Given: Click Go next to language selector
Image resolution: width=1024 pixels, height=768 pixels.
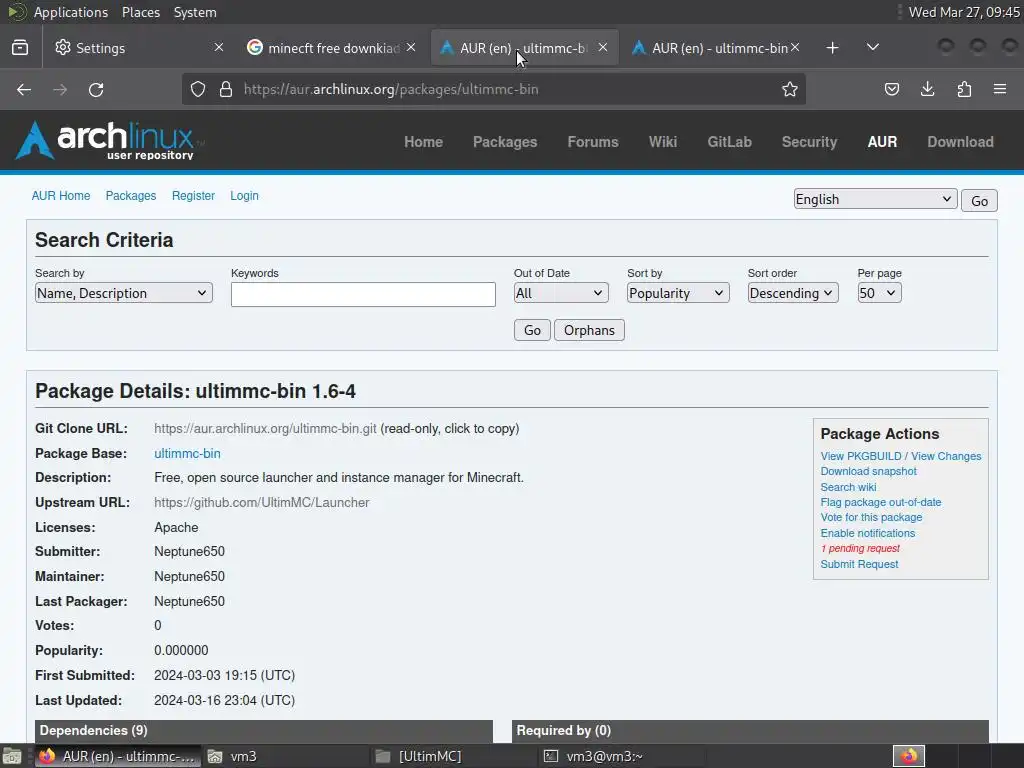Looking at the screenshot, I should 979,200.
